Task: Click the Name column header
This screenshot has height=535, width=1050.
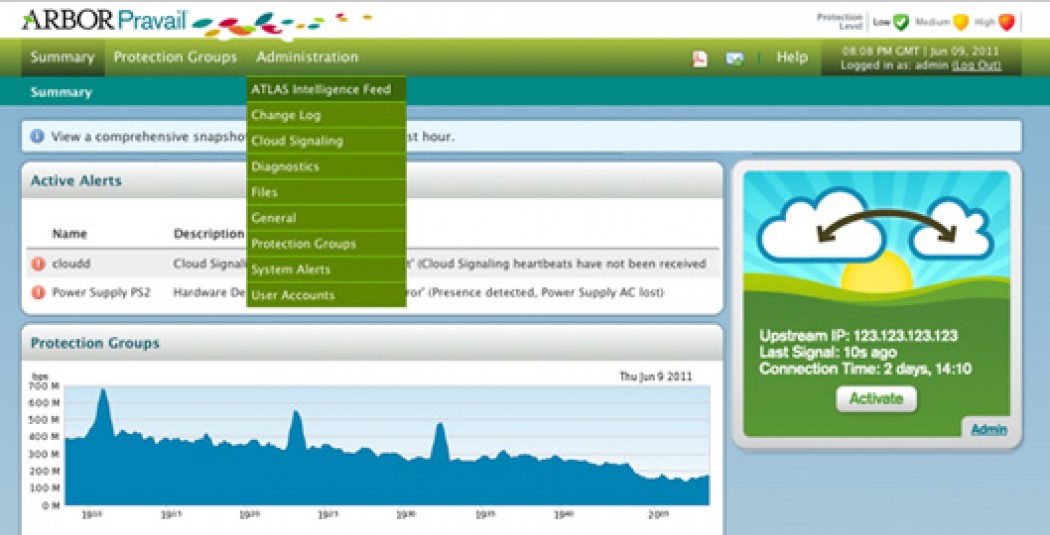Action: click(x=70, y=234)
